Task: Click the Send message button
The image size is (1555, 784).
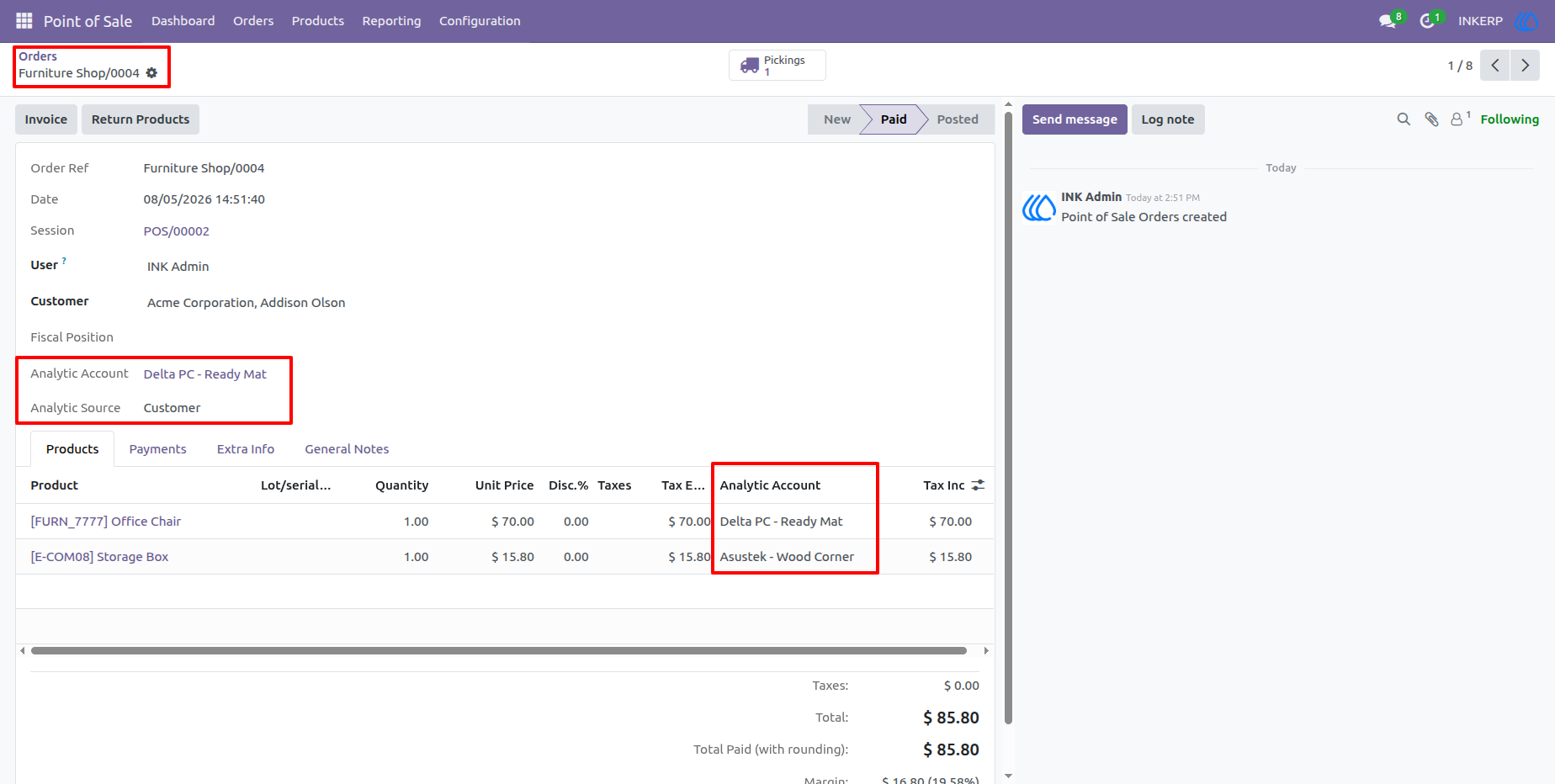Action: click(1075, 119)
